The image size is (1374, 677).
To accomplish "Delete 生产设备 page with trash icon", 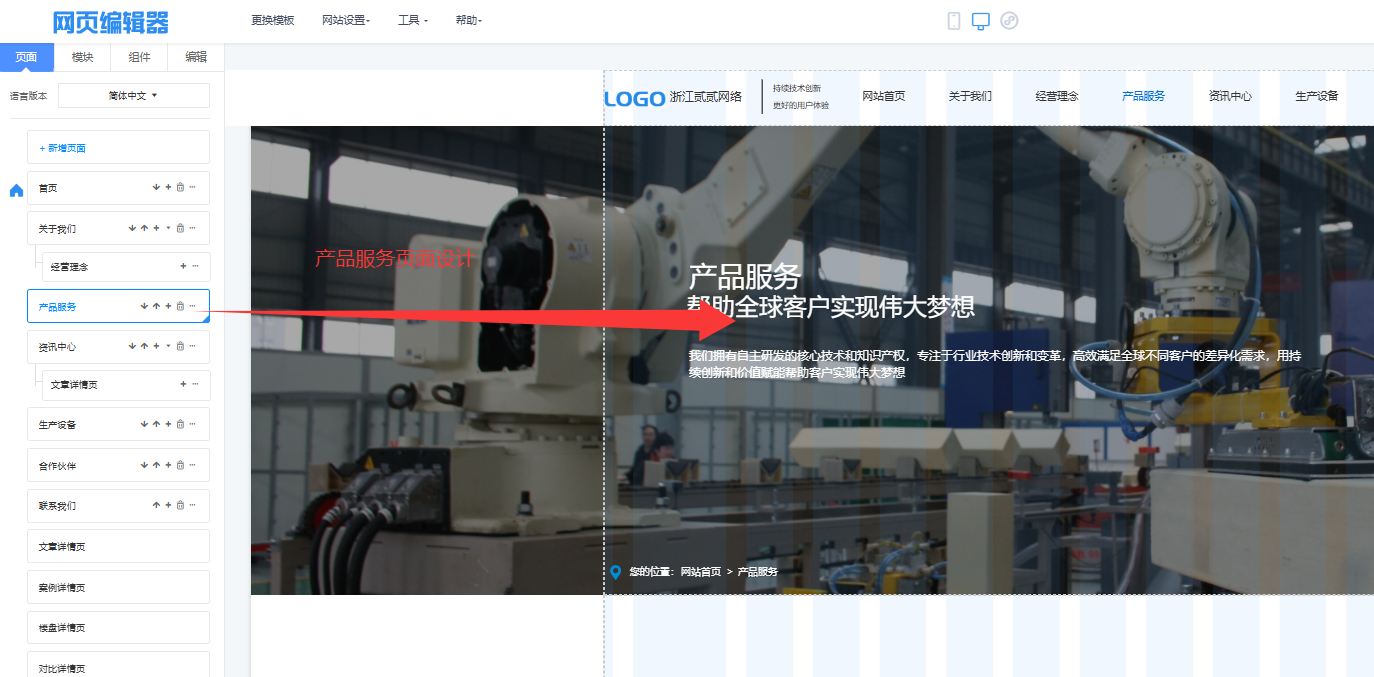I will point(180,424).
